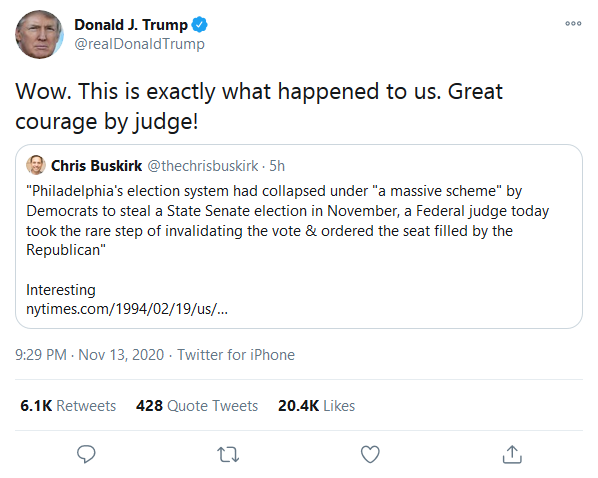
Task: Click the 9:29 PM Nov 13, 2020 timestamp
Action: click(90, 355)
